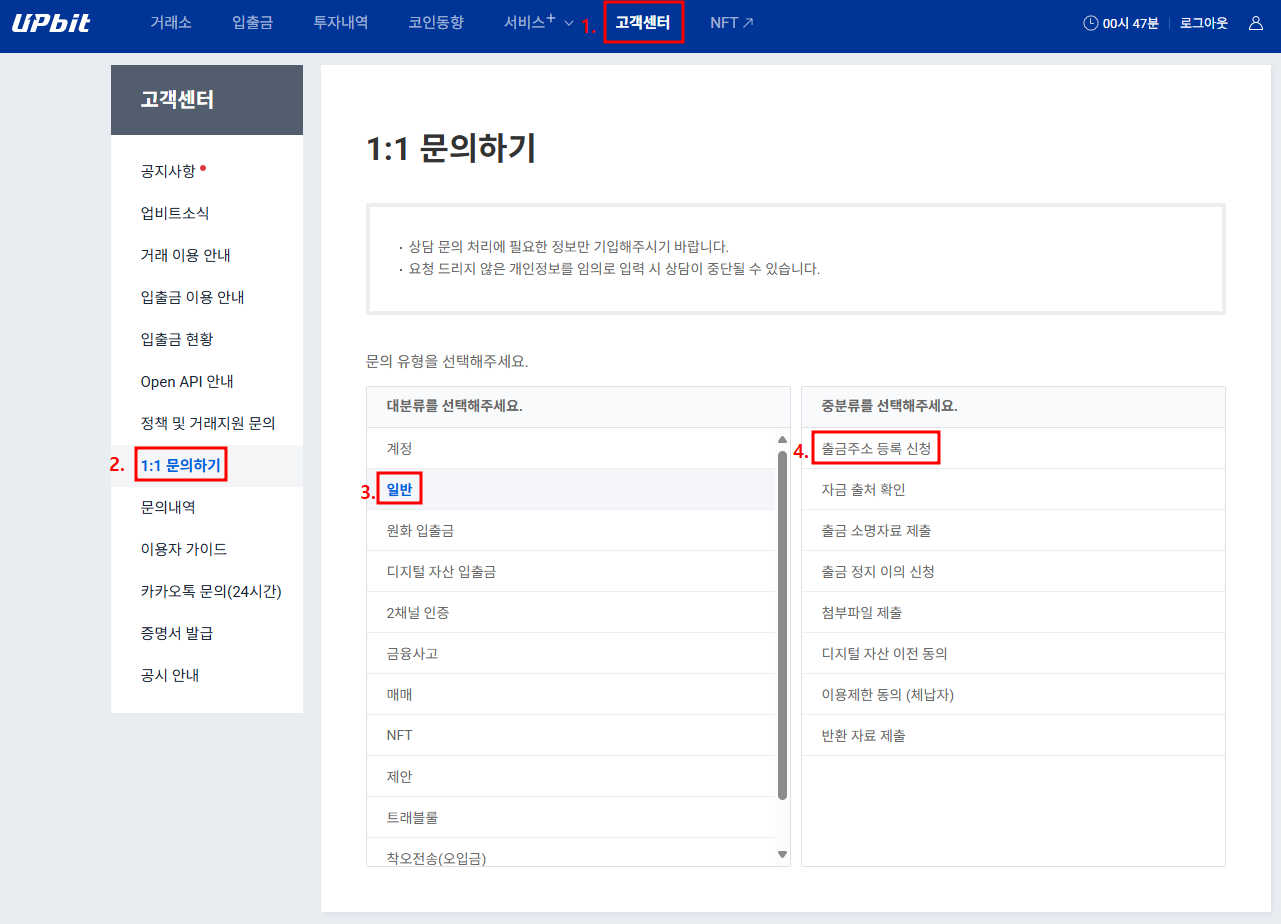Screen dimensions: 1281x924
Task: Click the clock icon beside 00시 47분
Action: pyautogui.click(x=1091, y=22)
